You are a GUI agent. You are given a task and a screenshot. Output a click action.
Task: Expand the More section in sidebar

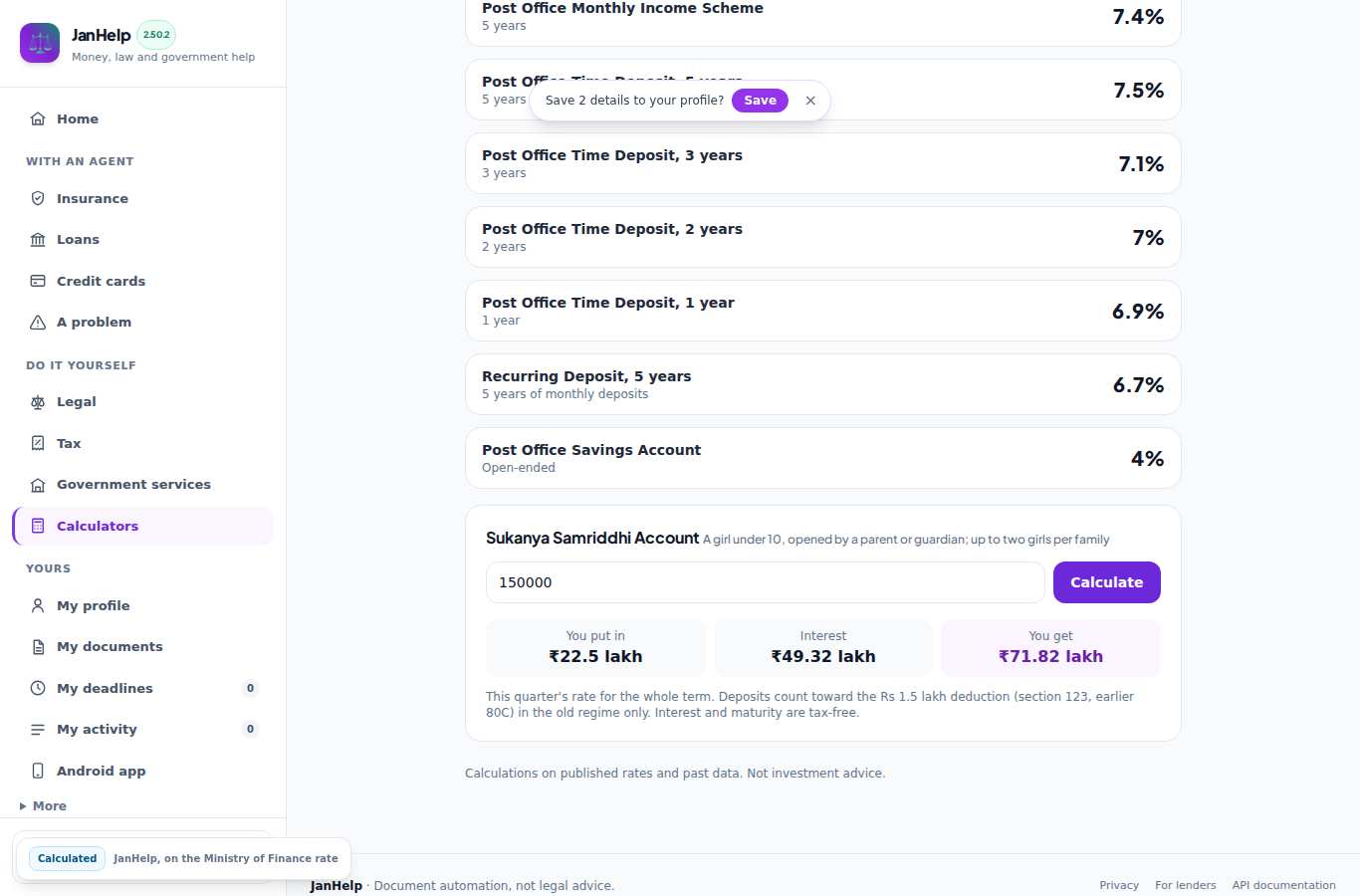[x=44, y=805]
